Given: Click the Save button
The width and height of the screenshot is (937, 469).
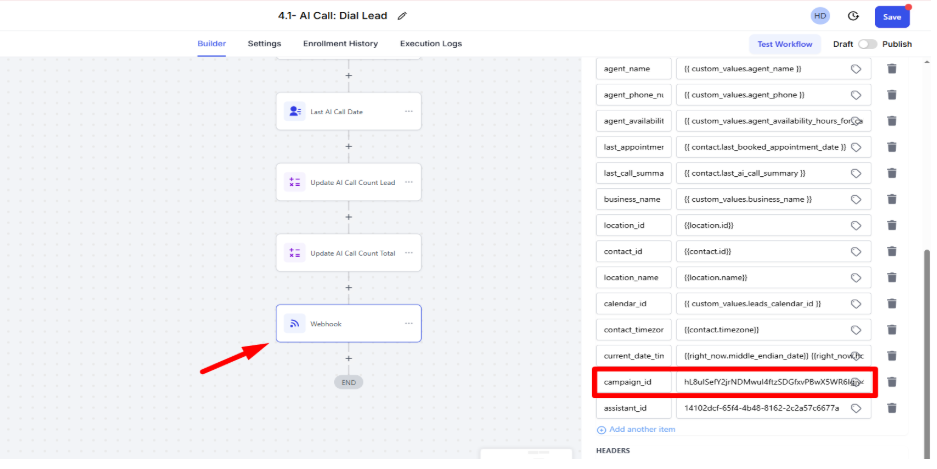Looking at the screenshot, I should point(892,17).
